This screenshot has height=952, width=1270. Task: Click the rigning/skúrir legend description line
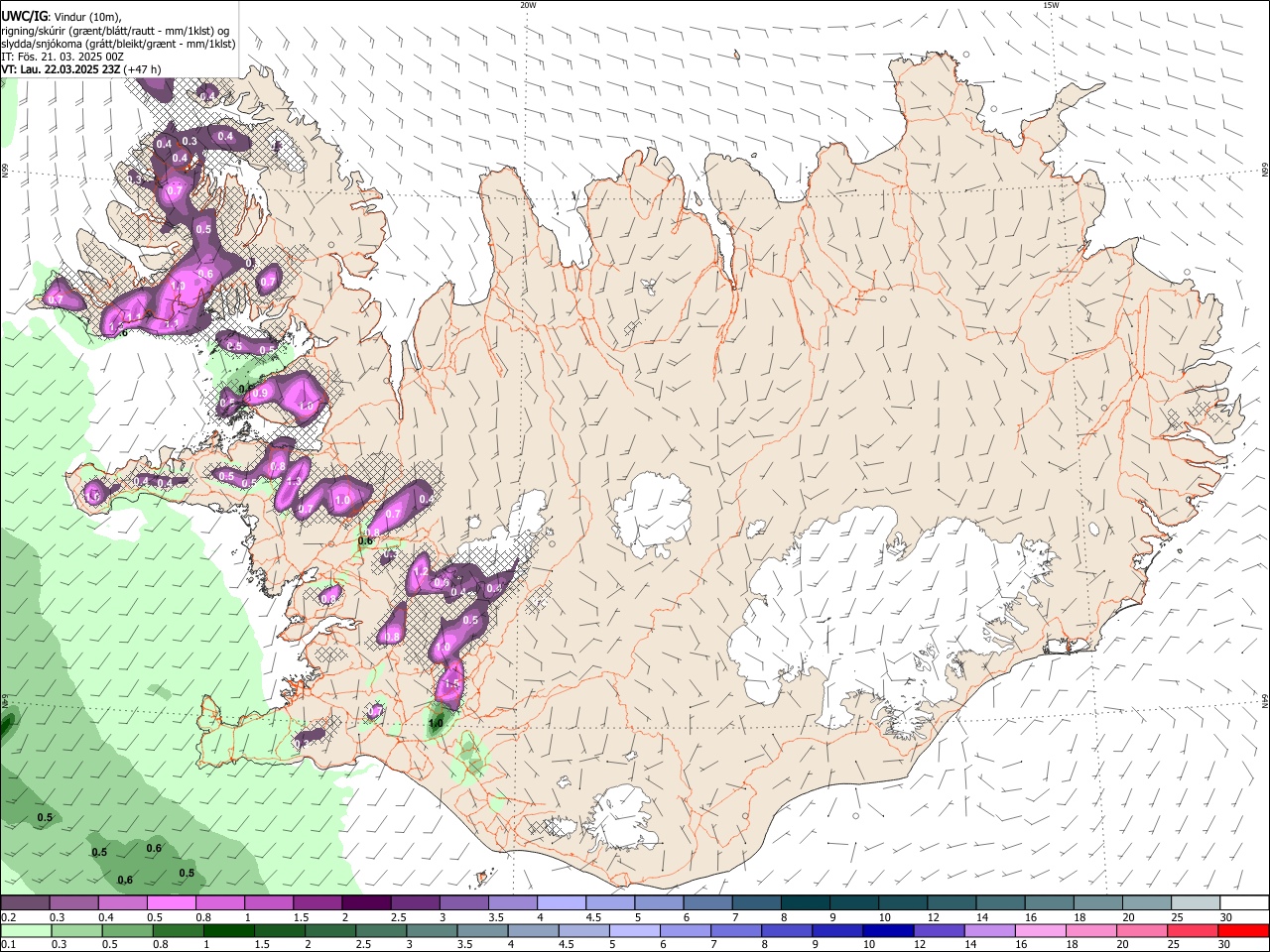(x=114, y=31)
